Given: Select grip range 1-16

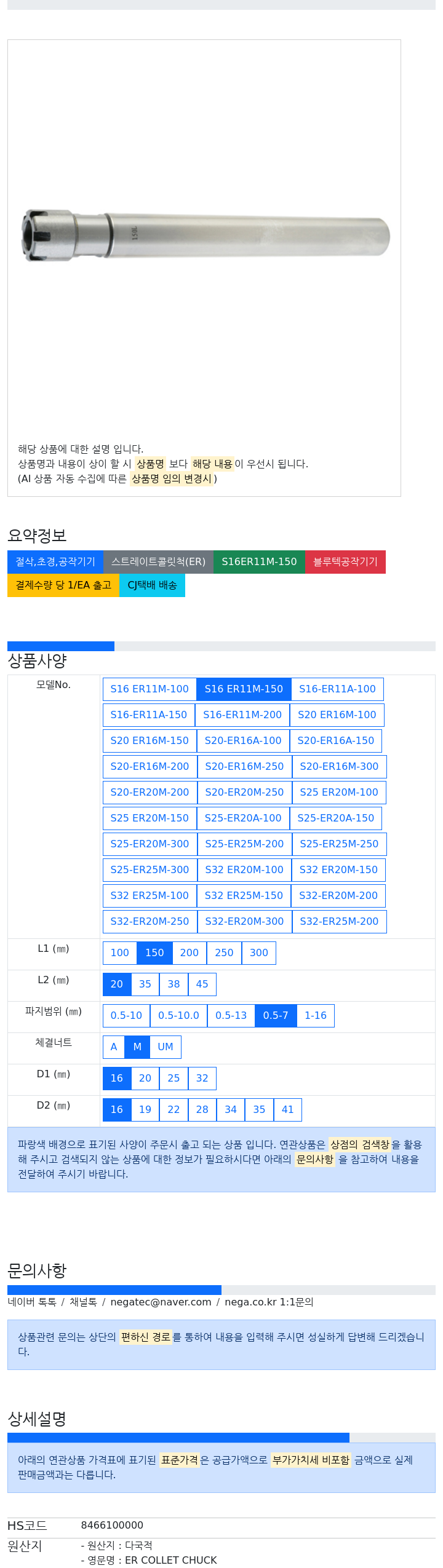Looking at the screenshot, I should pos(316,1016).
